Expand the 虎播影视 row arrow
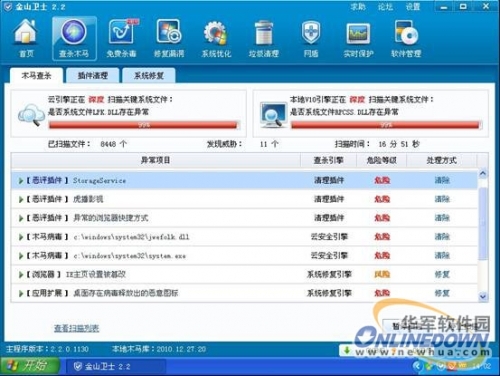Image resolution: width=500 pixels, height=376 pixels. tap(21, 199)
